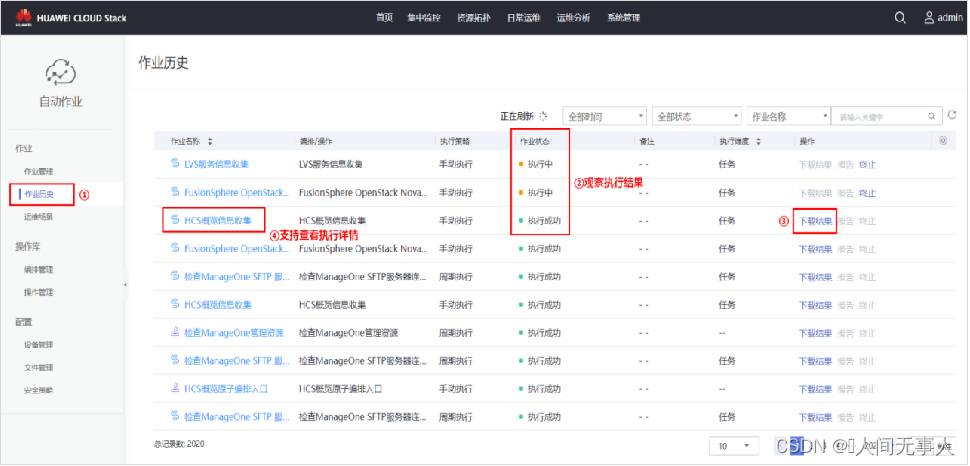Click the refresh icon beside the keyword search

pos(952,115)
